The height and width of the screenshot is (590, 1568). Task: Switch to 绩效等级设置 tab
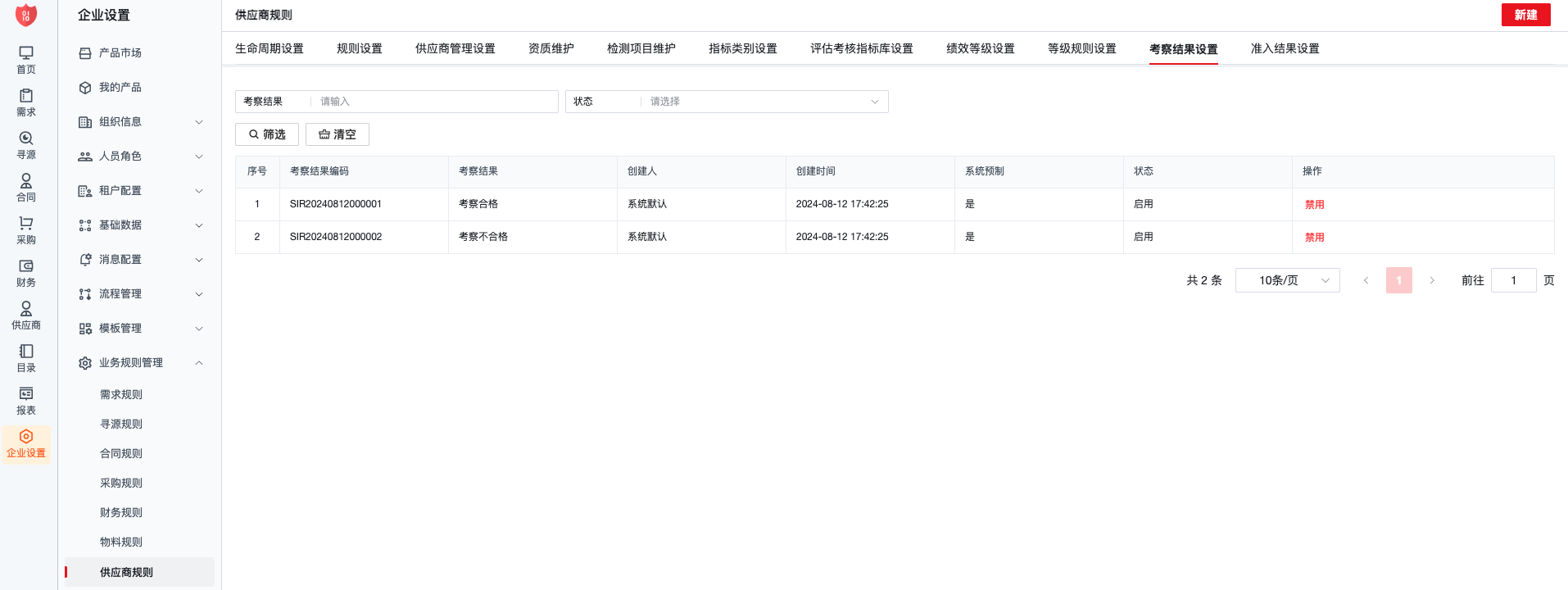point(981,48)
